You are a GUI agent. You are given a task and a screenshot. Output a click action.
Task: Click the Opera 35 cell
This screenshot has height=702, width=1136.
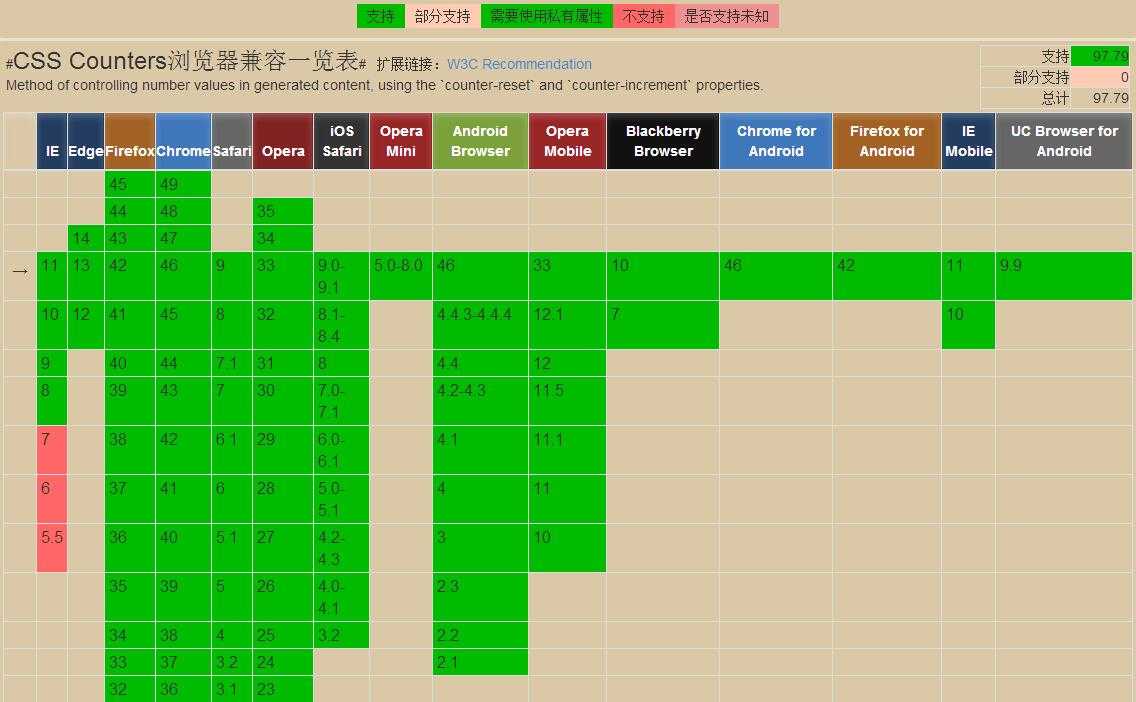pyautogui.click(x=283, y=211)
